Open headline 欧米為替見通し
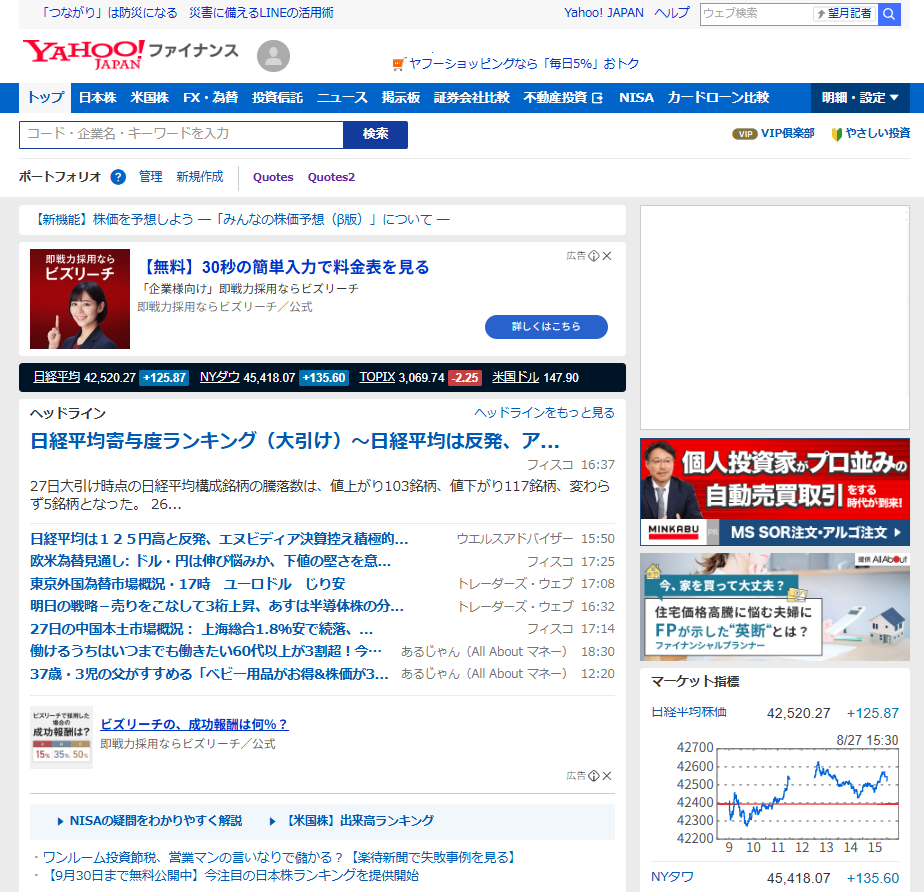Viewport: 924px width, 892px height. [x=210, y=561]
